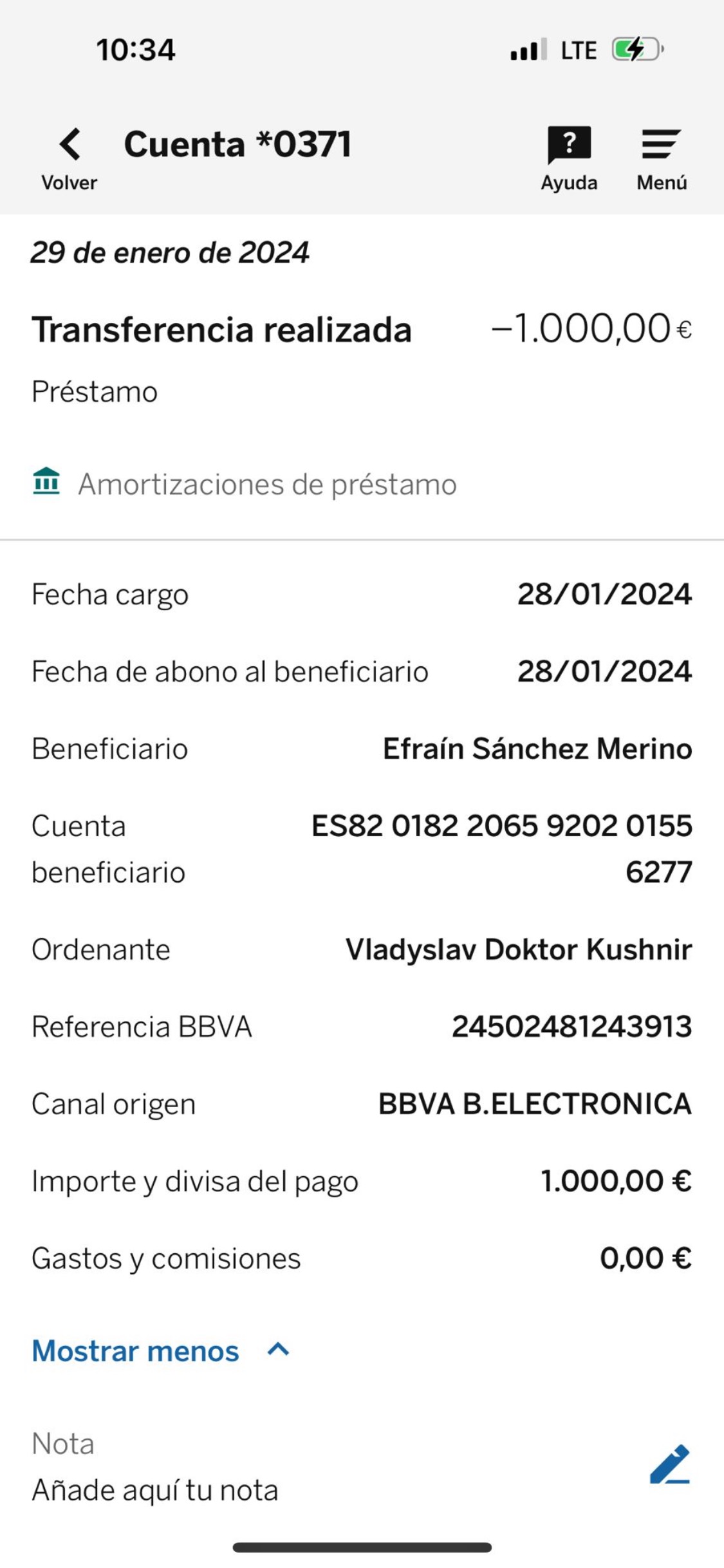Tap the back arrow icon
The image size is (724, 1568).
[70, 144]
